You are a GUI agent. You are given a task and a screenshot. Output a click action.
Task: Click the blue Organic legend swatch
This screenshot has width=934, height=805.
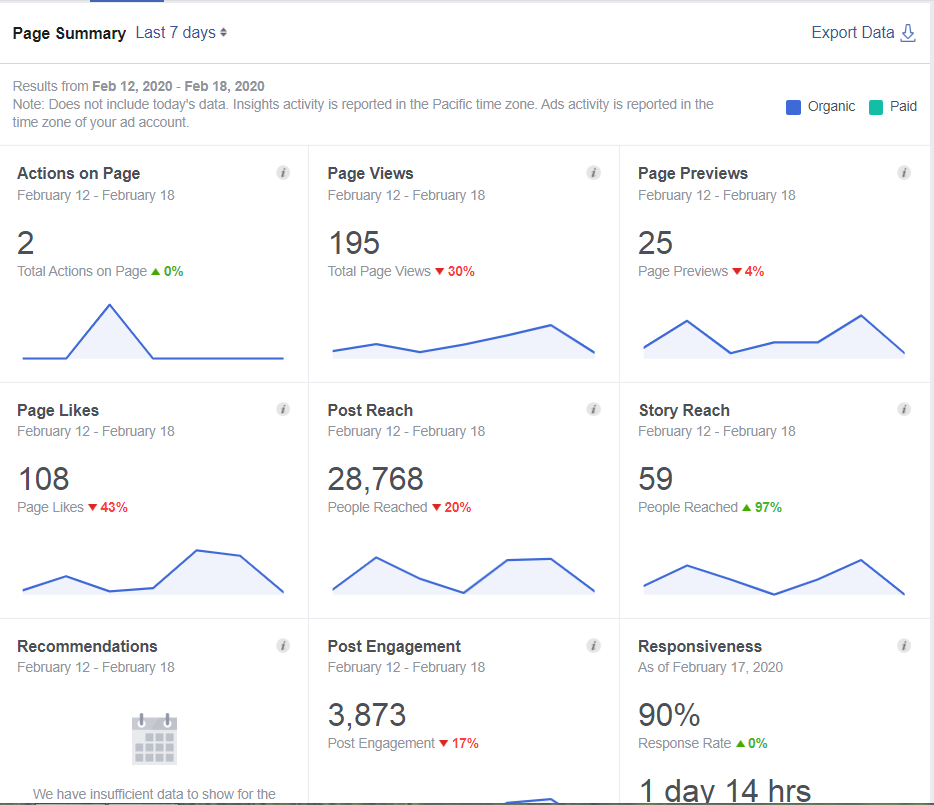(793, 107)
